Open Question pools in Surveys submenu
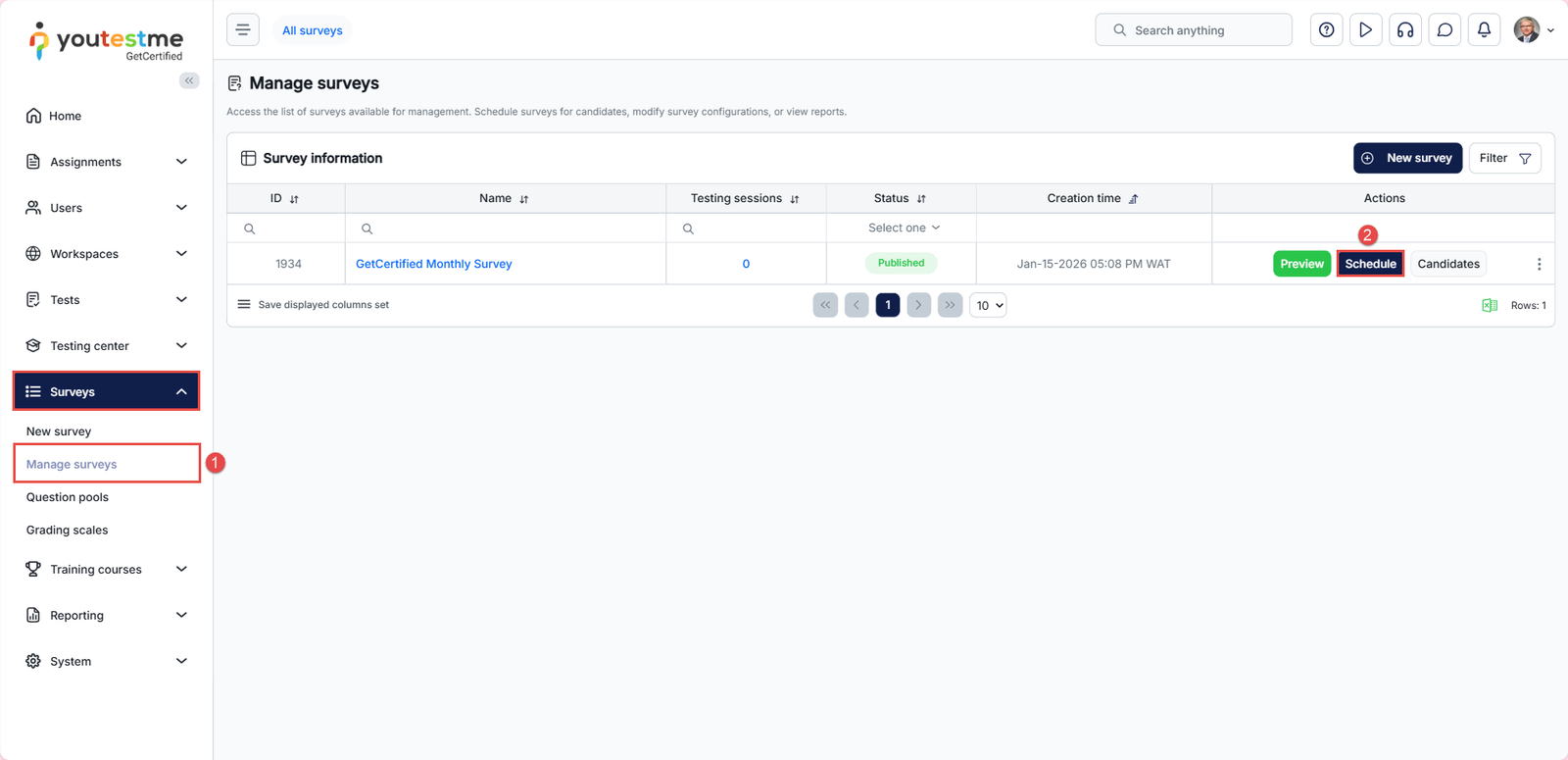The width and height of the screenshot is (1568, 760). click(x=68, y=497)
